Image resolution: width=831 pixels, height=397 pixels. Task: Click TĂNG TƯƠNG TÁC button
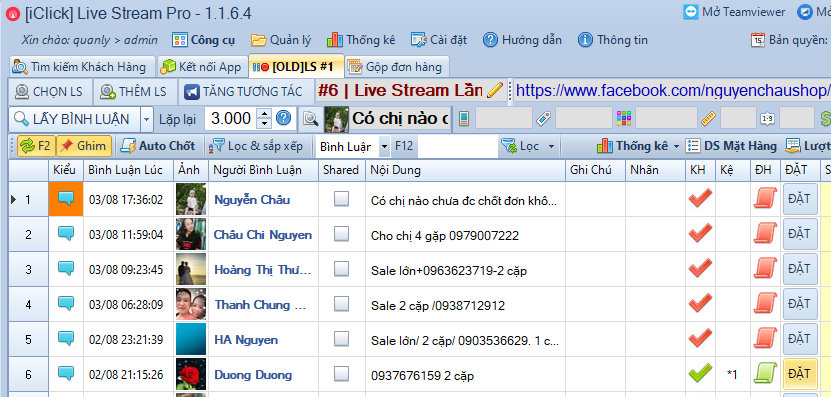click(245, 92)
